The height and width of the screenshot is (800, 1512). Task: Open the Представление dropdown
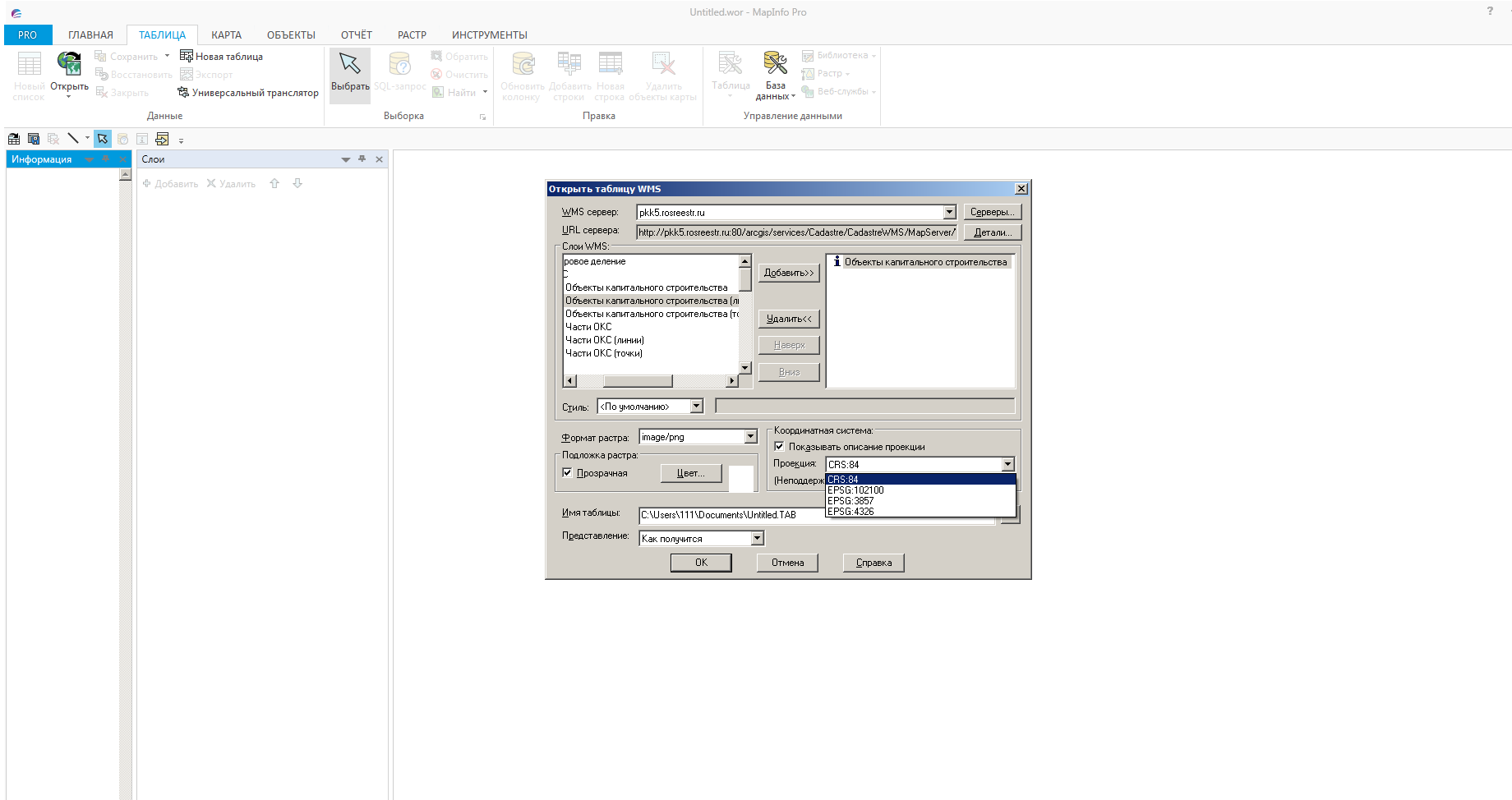[x=758, y=539]
